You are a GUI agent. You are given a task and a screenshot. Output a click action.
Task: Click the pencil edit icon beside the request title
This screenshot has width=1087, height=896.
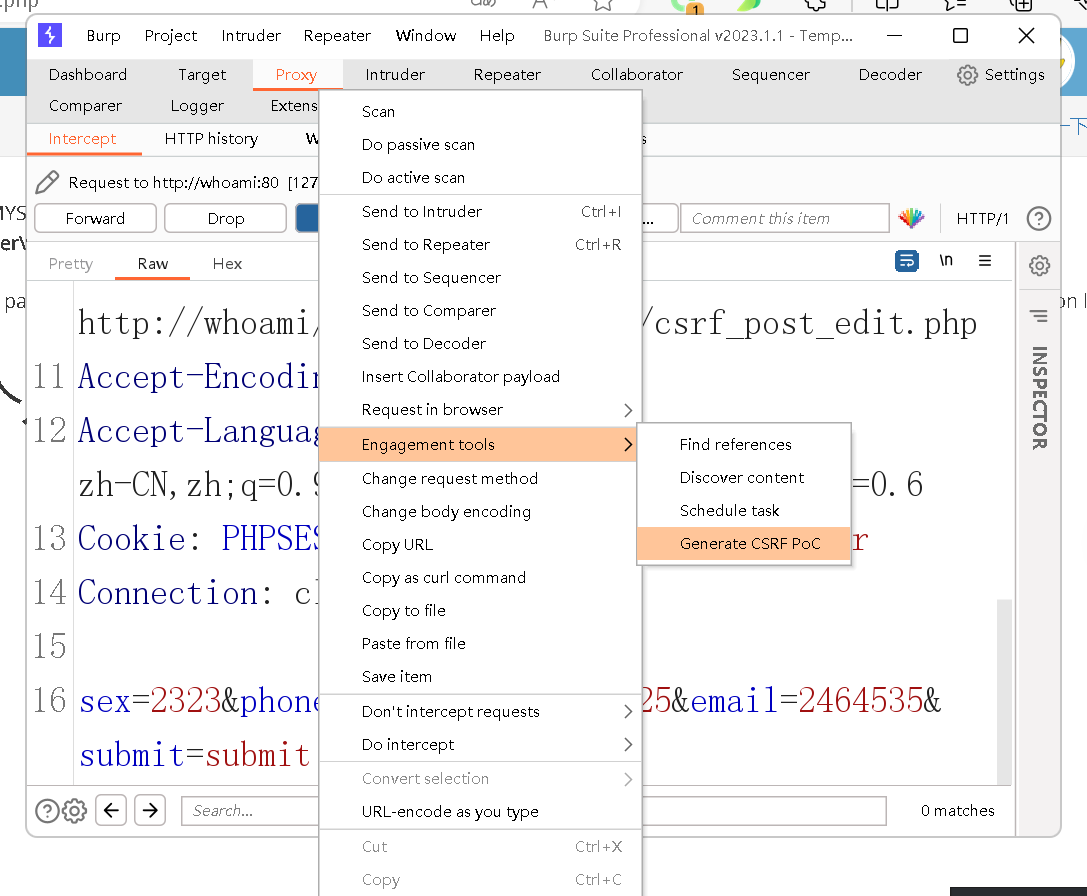46,182
